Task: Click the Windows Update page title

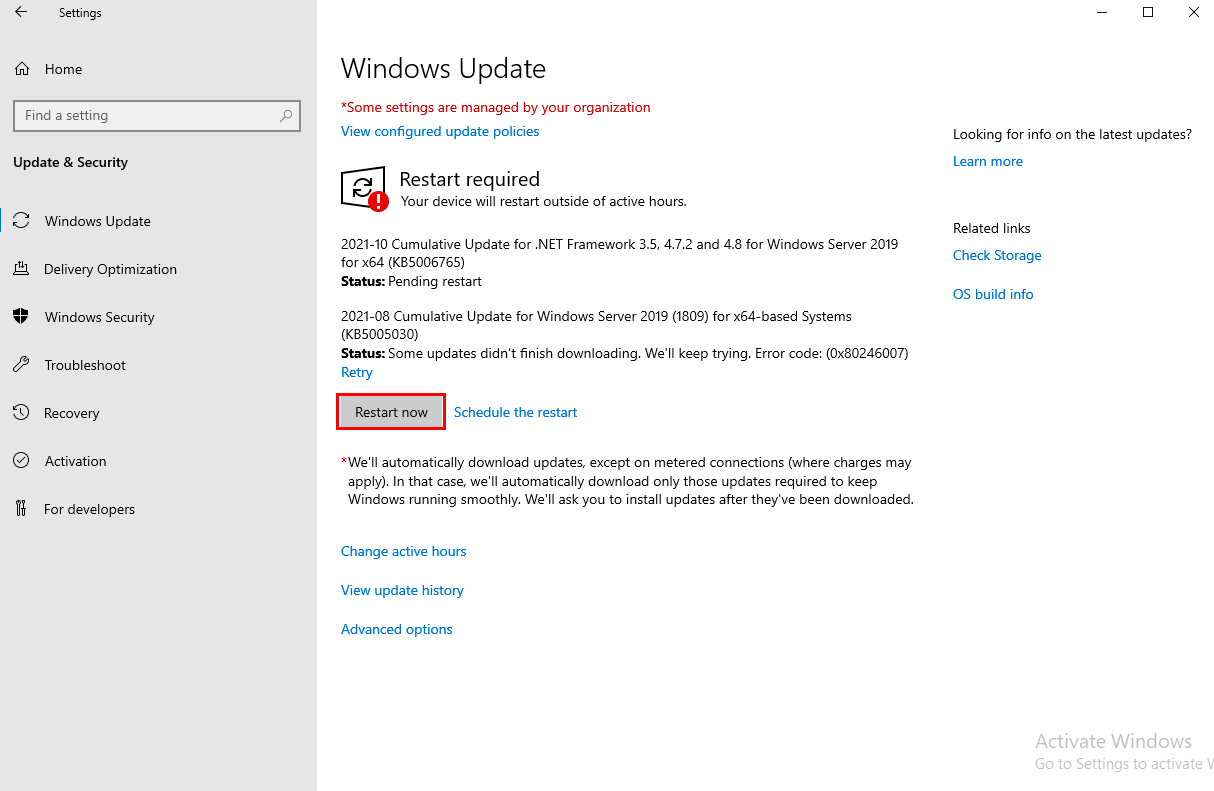Action: click(443, 69)
